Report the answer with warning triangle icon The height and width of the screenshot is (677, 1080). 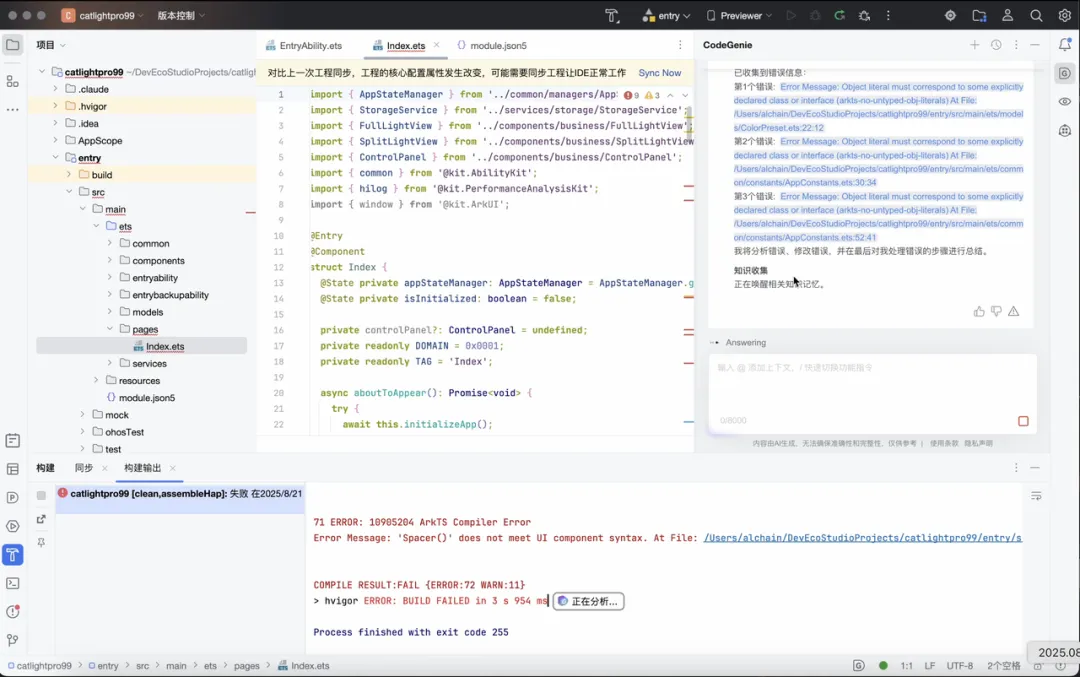(1013, 312)
